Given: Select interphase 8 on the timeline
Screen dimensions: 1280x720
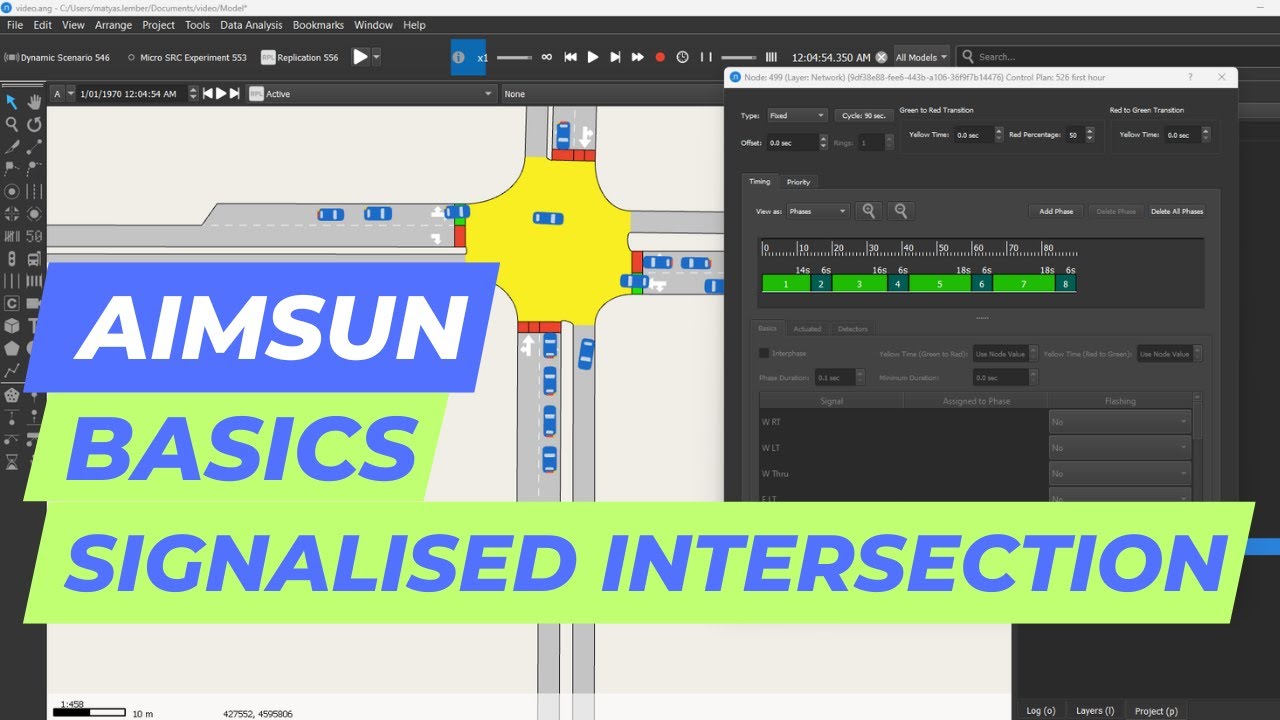Looking at the screenshot, I should click(x=1066, y=284).
